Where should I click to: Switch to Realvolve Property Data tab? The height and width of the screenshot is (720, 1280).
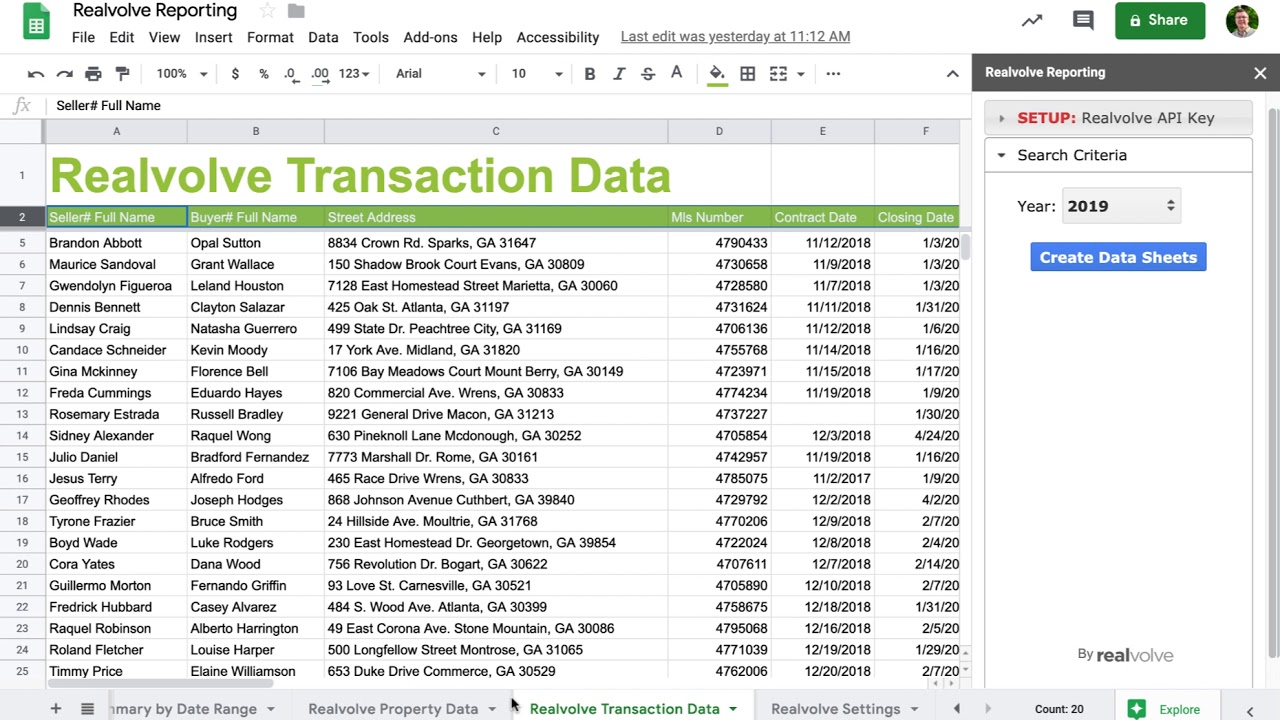coord(393,709)
